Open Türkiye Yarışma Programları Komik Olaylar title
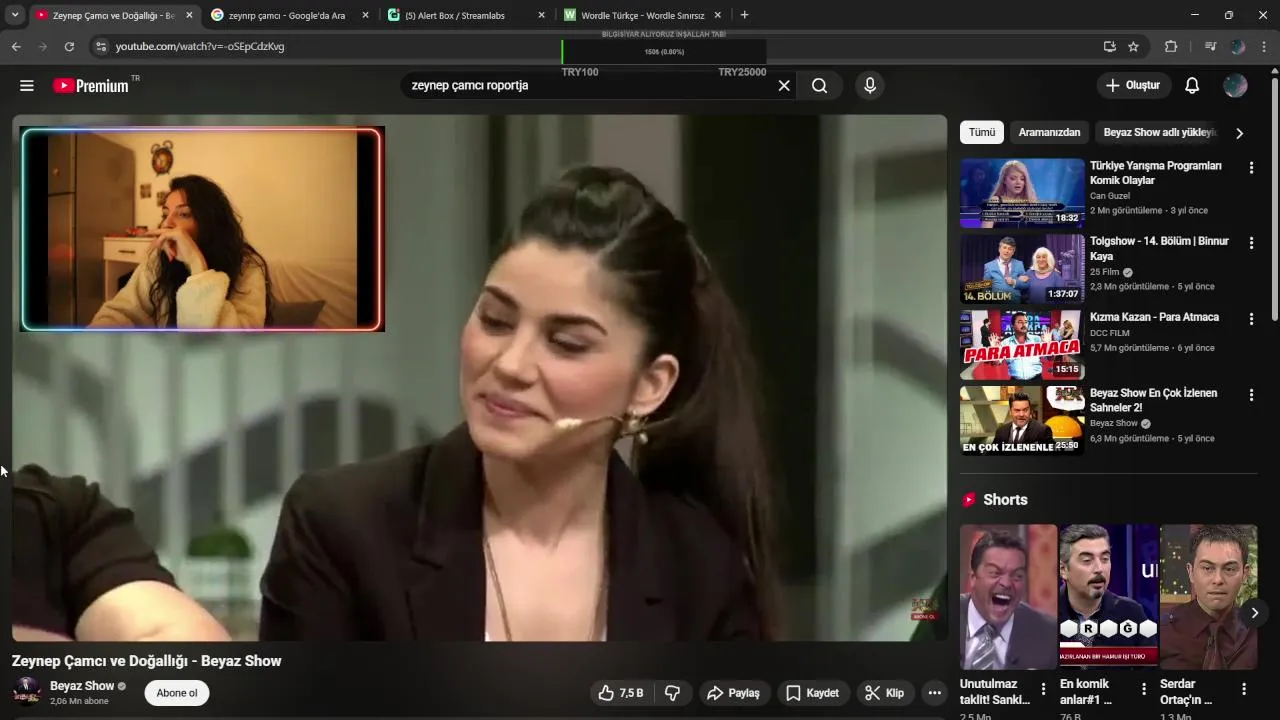Image resolution: width=1280 pixels, height=720 pixels. pos(1156,173)
